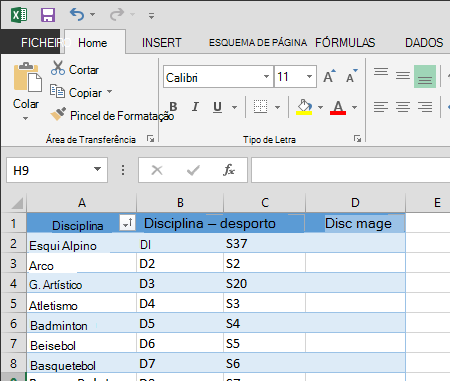Cut selection with Cortar

(x=75, y=69)
